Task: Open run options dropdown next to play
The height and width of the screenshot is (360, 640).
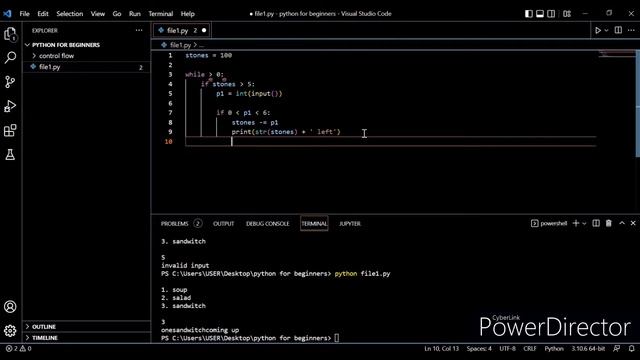Action: [606, 30]
